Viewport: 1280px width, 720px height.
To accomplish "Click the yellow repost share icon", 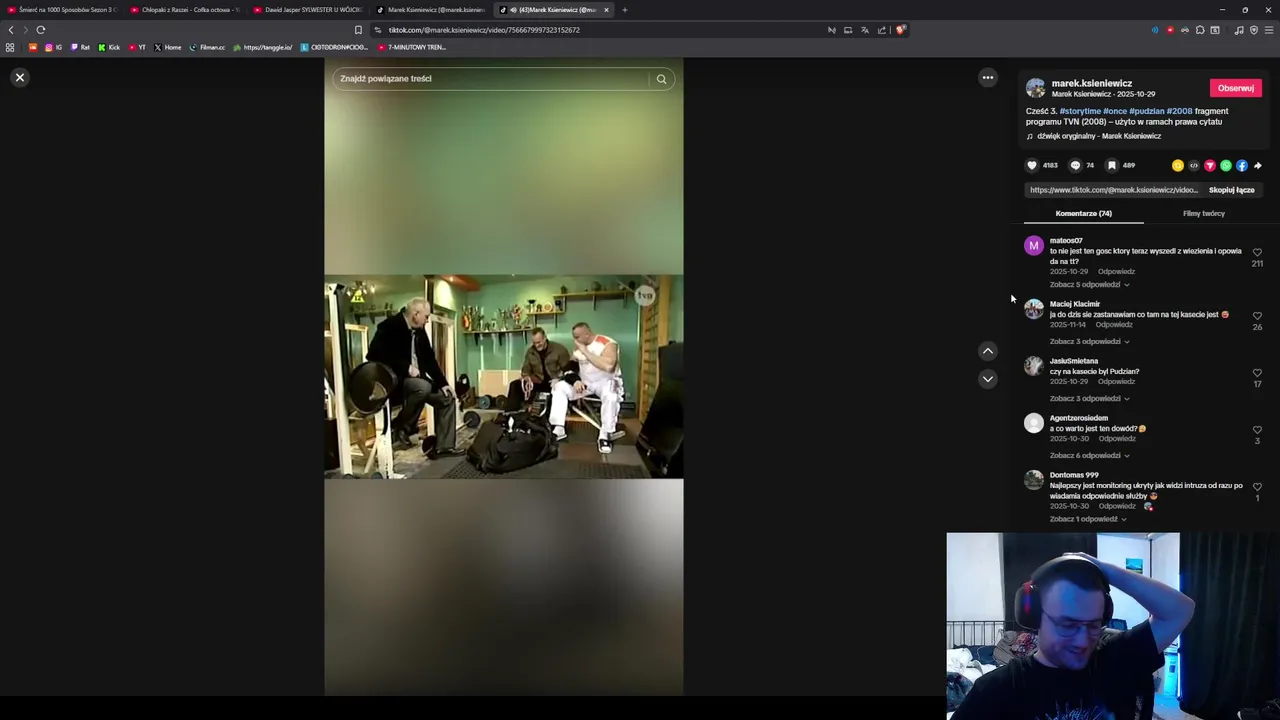I will click(1178, 166).
